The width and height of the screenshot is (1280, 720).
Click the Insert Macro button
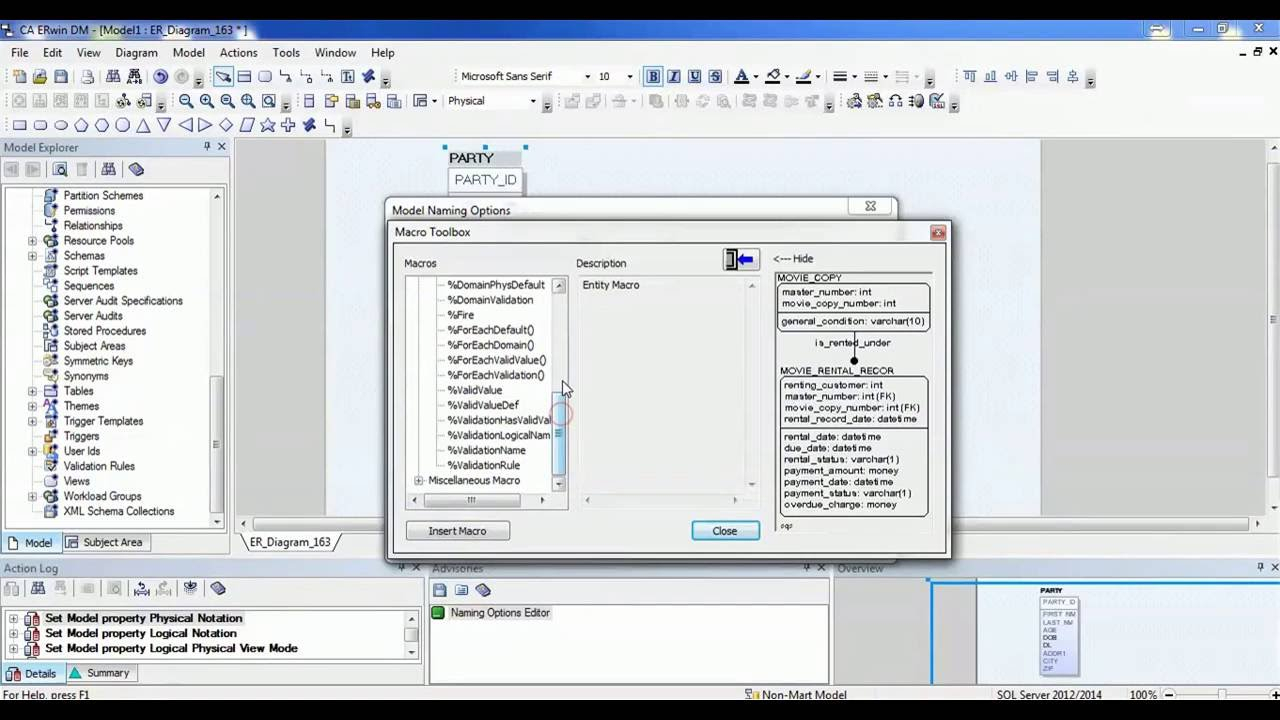pyautogui.click(x=457, y=530)
